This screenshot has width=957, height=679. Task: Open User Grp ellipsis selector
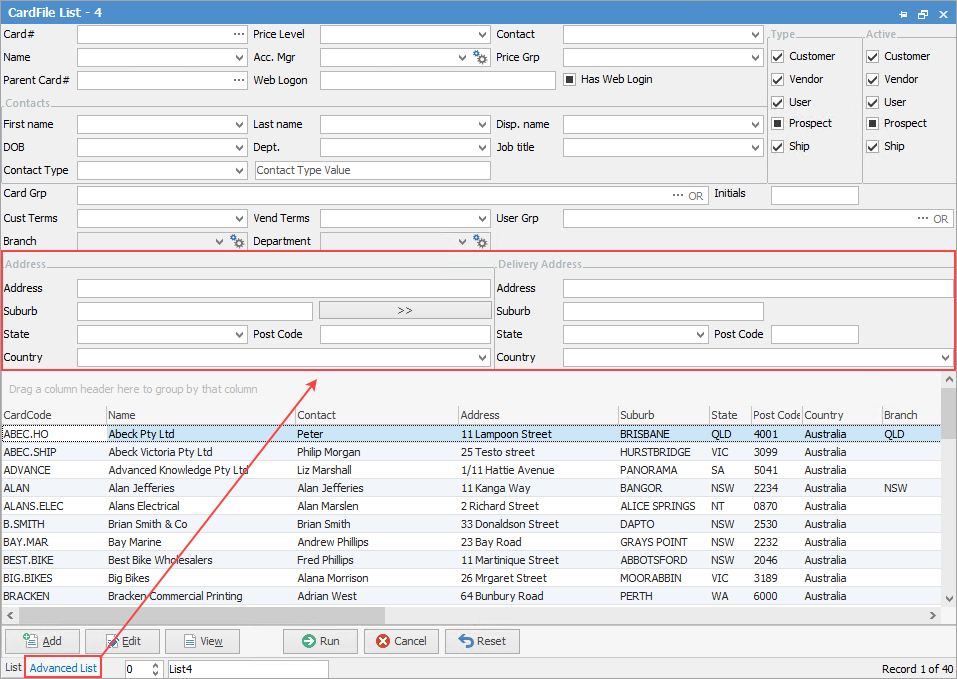(923, 218)
